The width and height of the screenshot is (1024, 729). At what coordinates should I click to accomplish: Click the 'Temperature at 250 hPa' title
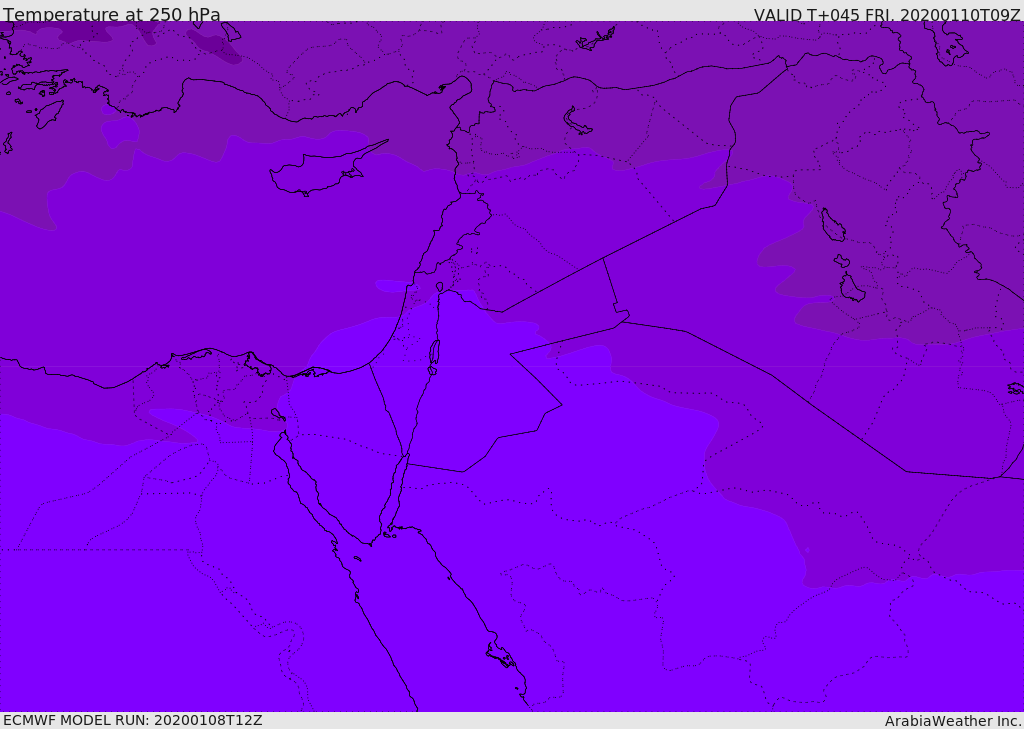112,14
